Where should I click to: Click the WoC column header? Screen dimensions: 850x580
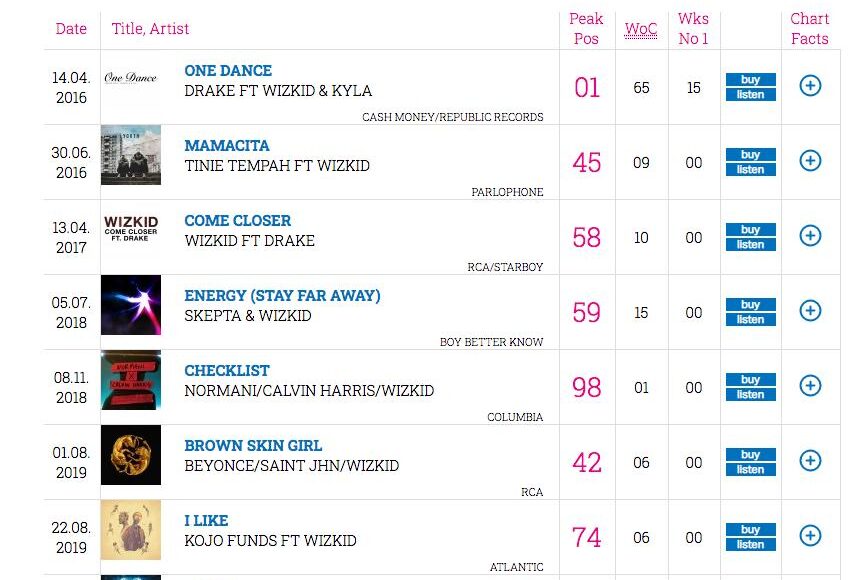(x=641, y=29)
